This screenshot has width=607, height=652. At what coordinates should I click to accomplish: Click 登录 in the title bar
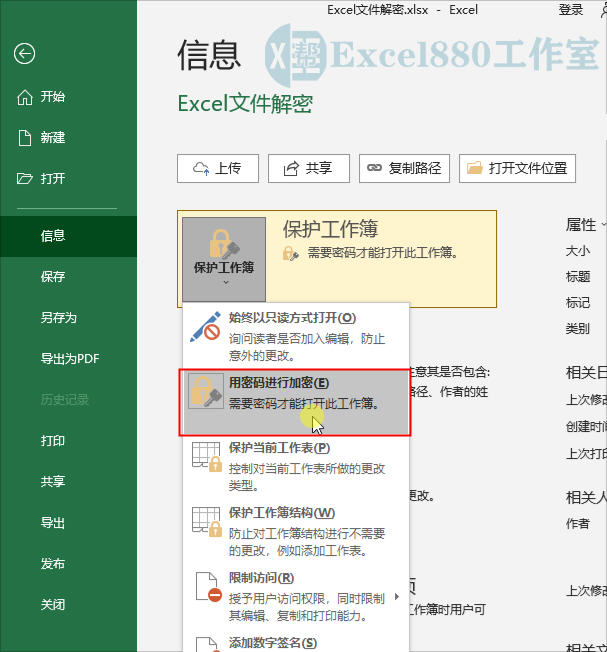(x=571, y=10)
